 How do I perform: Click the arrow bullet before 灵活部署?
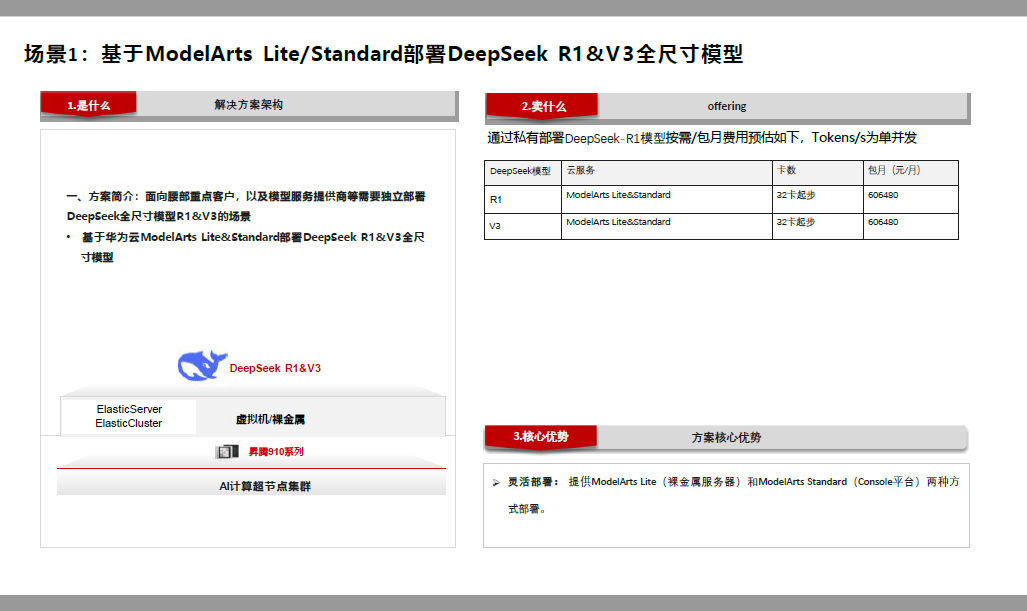(x=496, y=483)
